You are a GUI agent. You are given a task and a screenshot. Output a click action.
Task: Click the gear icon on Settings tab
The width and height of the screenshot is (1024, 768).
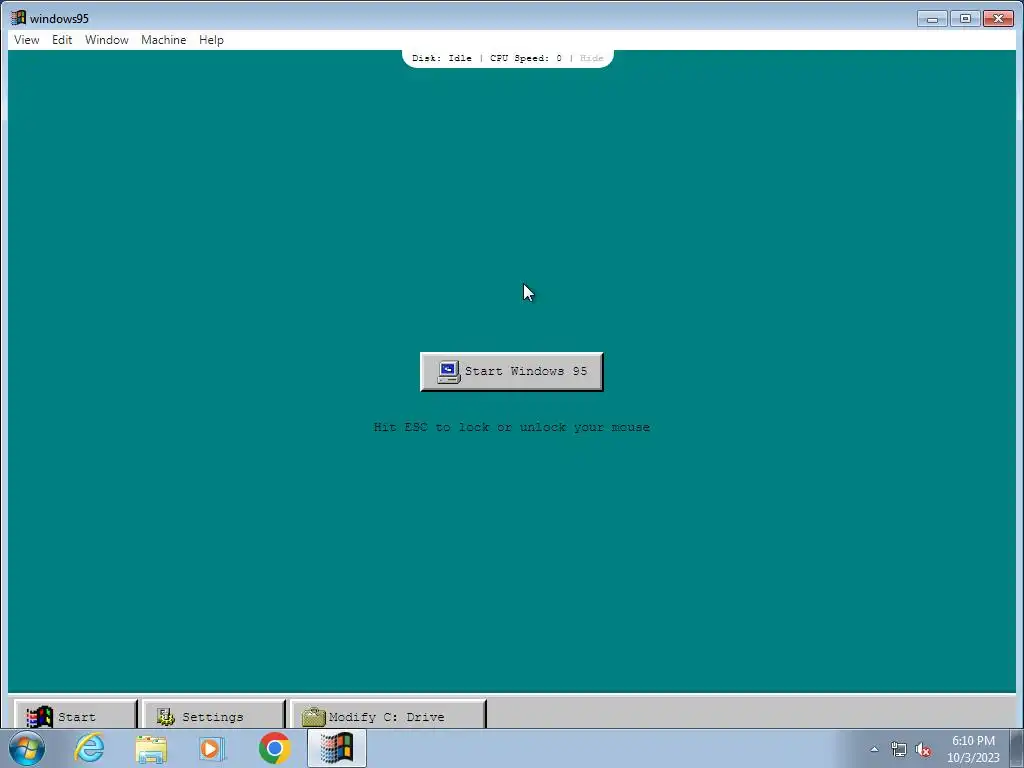(166, 716)
